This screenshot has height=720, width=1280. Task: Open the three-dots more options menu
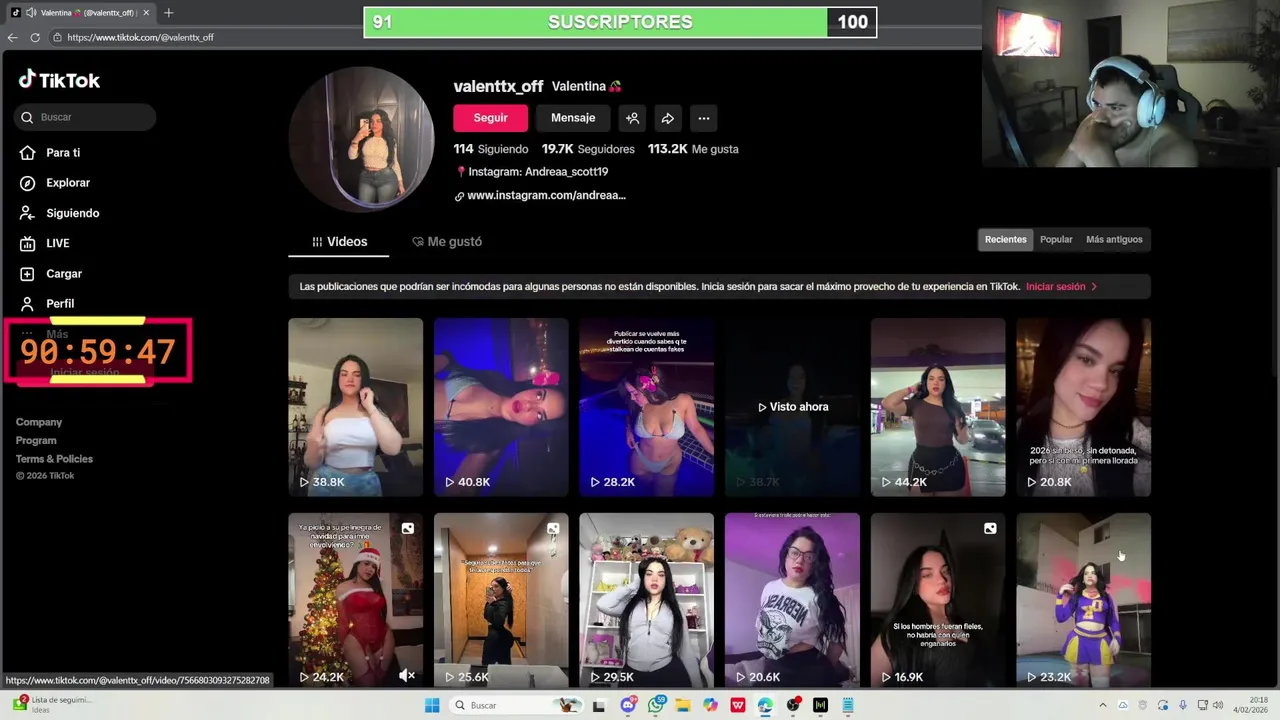point(704,118)
